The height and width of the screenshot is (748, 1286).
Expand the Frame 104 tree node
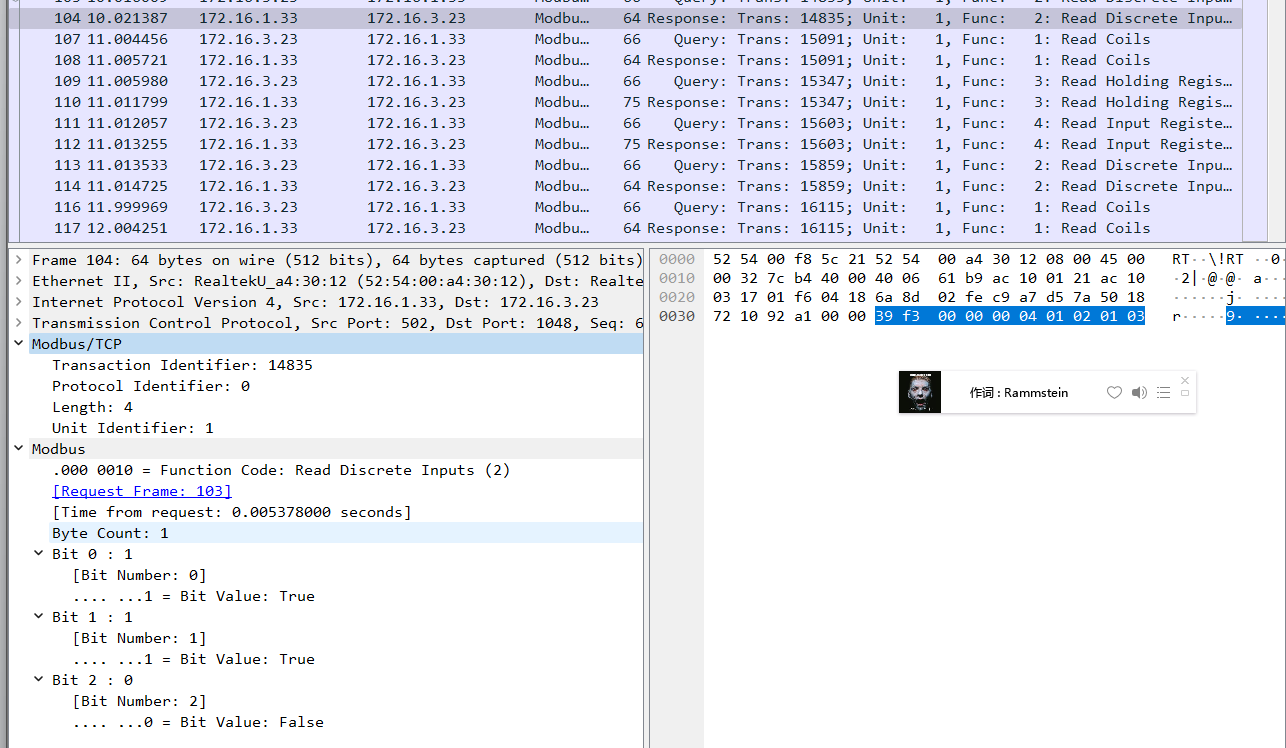(x=19, y=260)
